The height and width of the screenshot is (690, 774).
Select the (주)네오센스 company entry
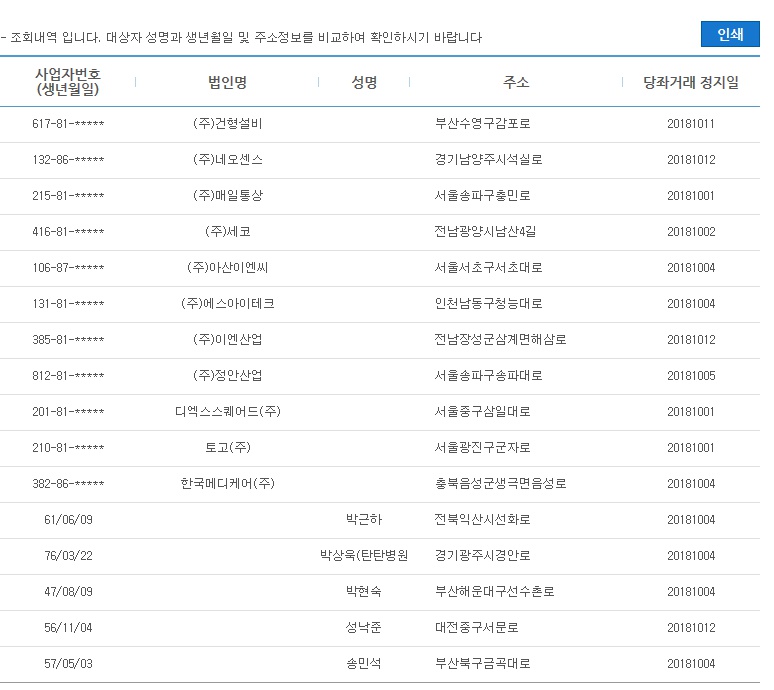click(x=228, y=159)
